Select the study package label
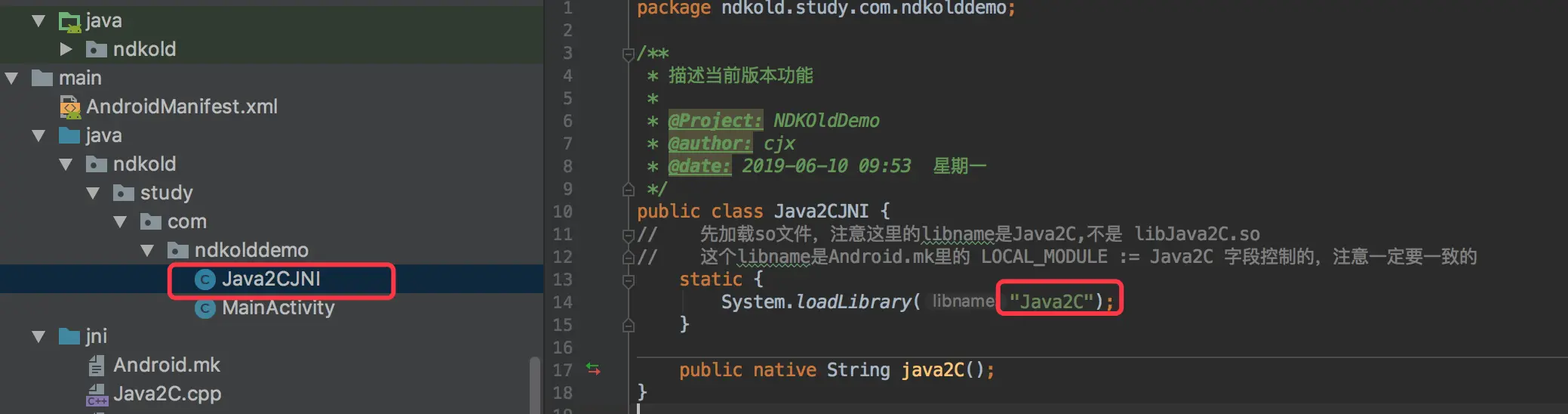1568x414 pixels. coord(166,193)
